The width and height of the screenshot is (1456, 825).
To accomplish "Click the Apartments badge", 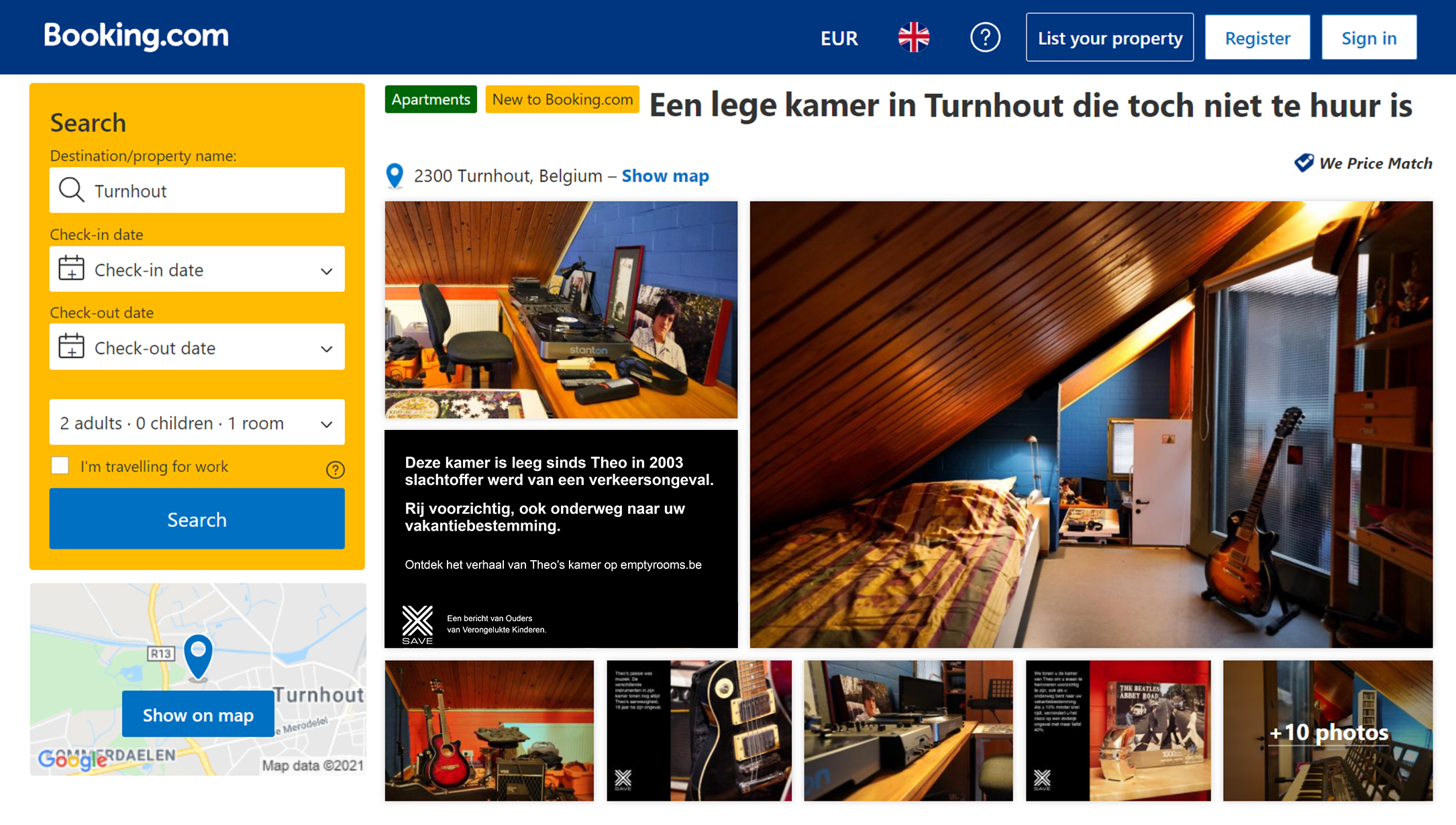I will (x=431, y=99).
